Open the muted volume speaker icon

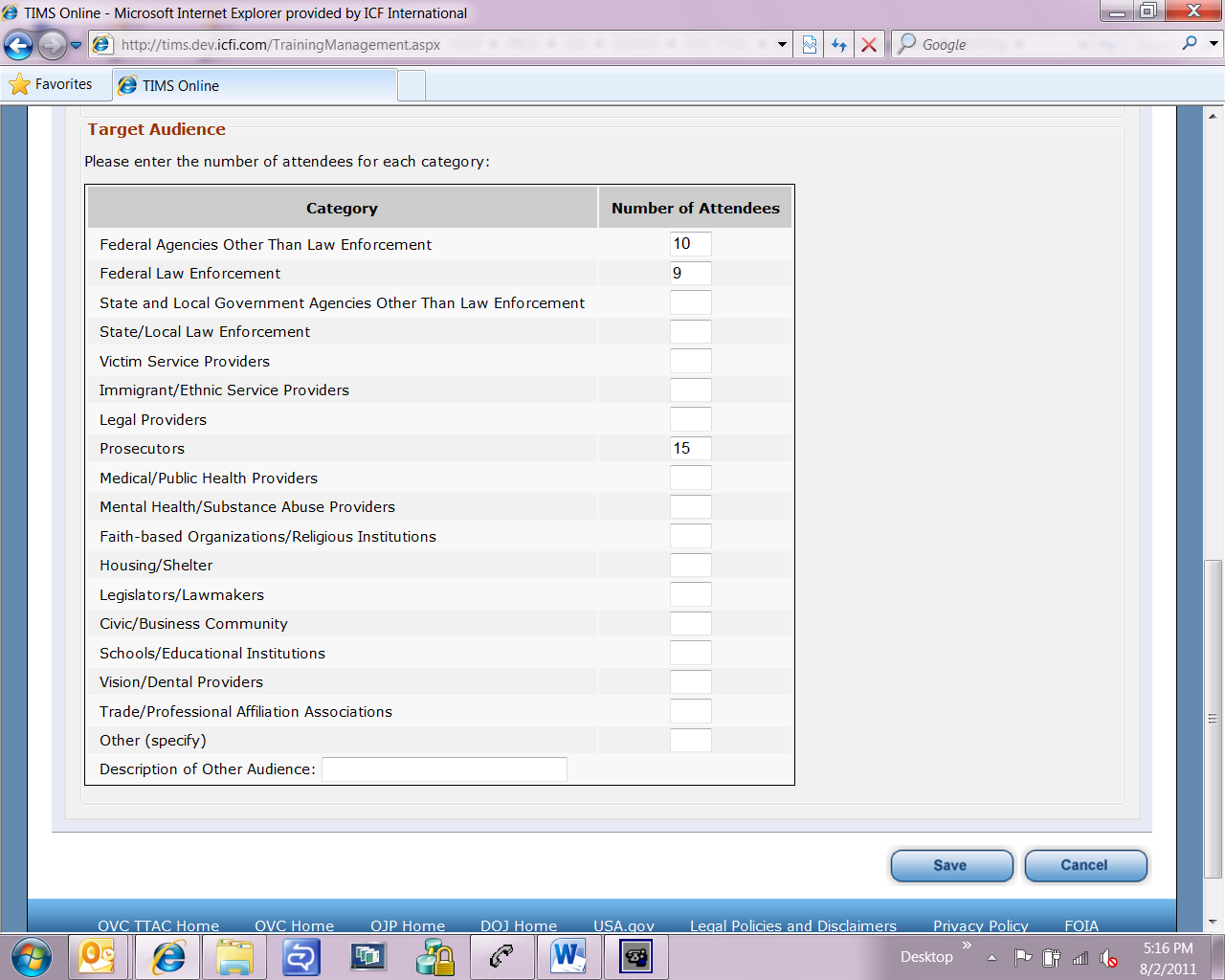click(x=1109, y=958)
